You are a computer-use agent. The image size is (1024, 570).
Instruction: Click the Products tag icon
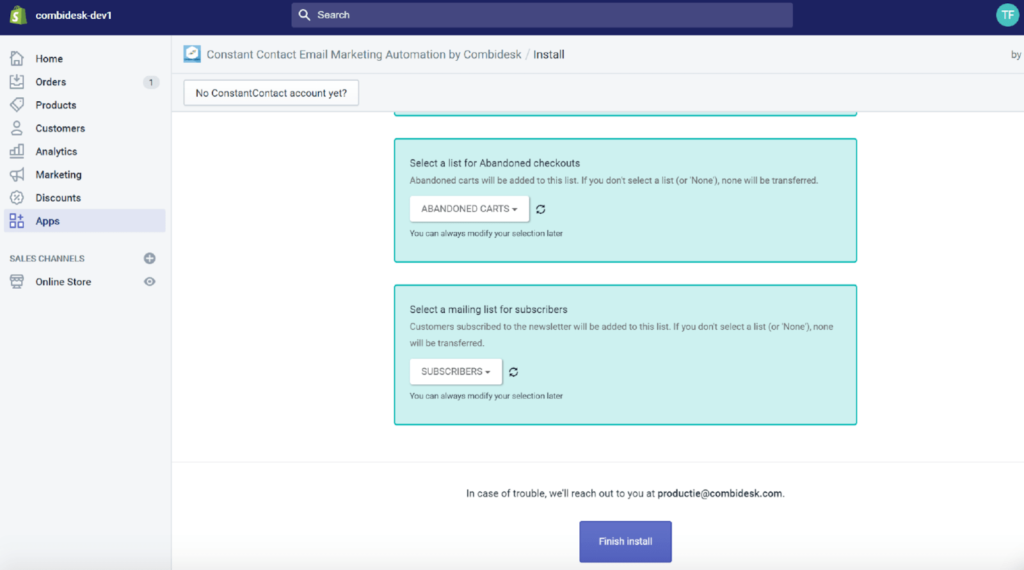click(x=17, y=104)
